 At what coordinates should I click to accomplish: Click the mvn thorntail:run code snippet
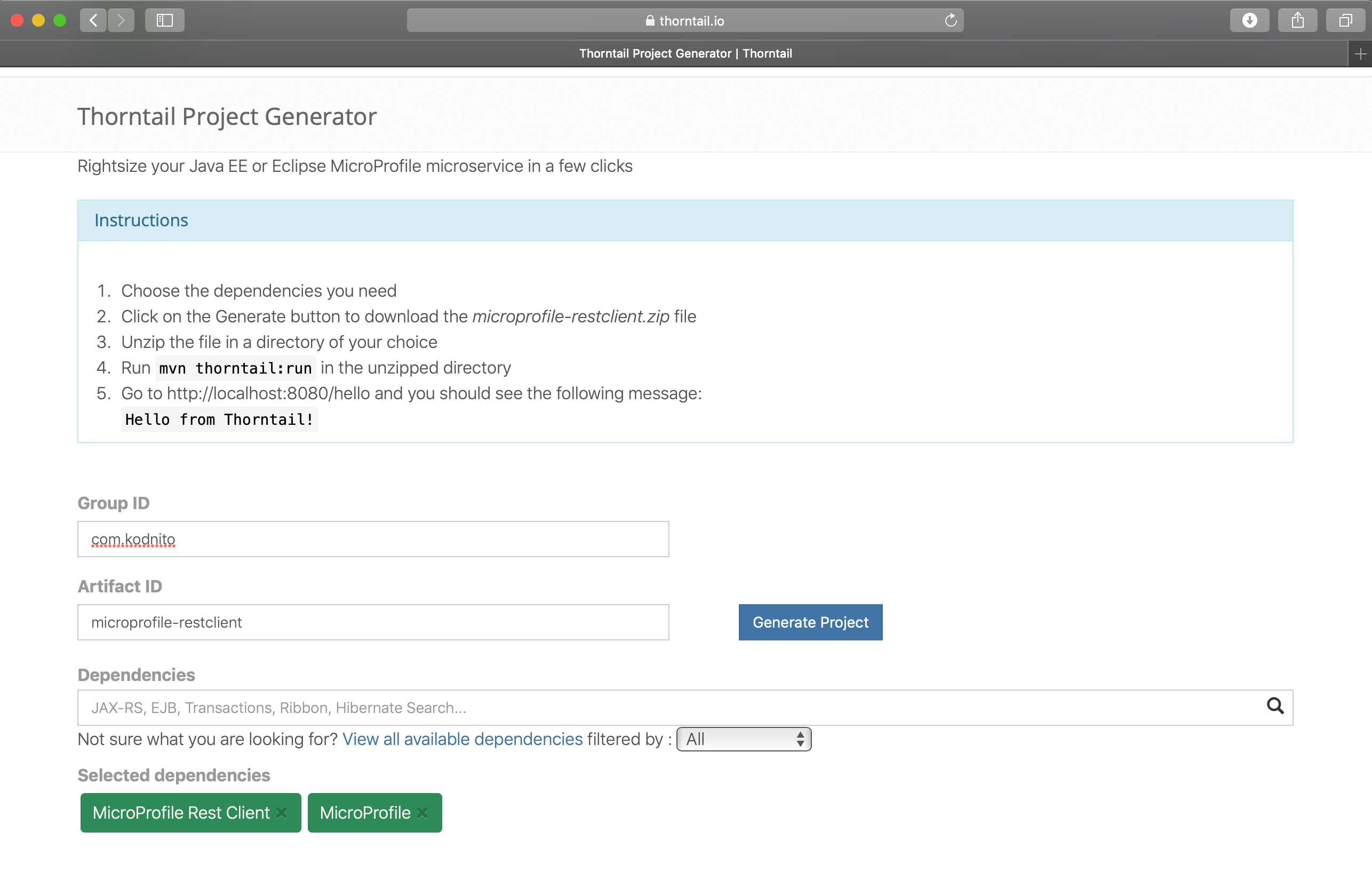pos(236,369)
